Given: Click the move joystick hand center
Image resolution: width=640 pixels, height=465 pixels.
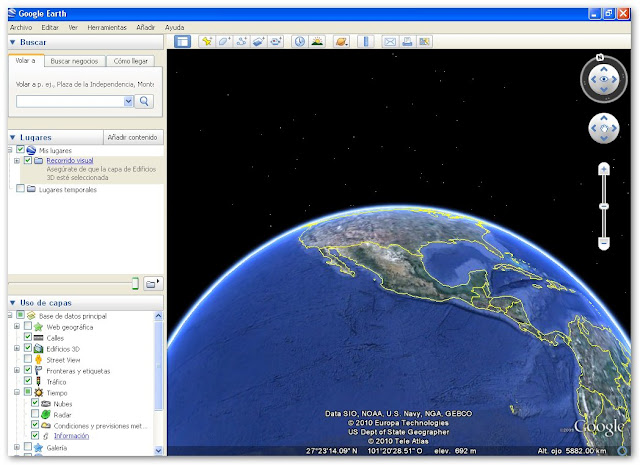Looking at the screenshot, I should [x=604, y=129].
